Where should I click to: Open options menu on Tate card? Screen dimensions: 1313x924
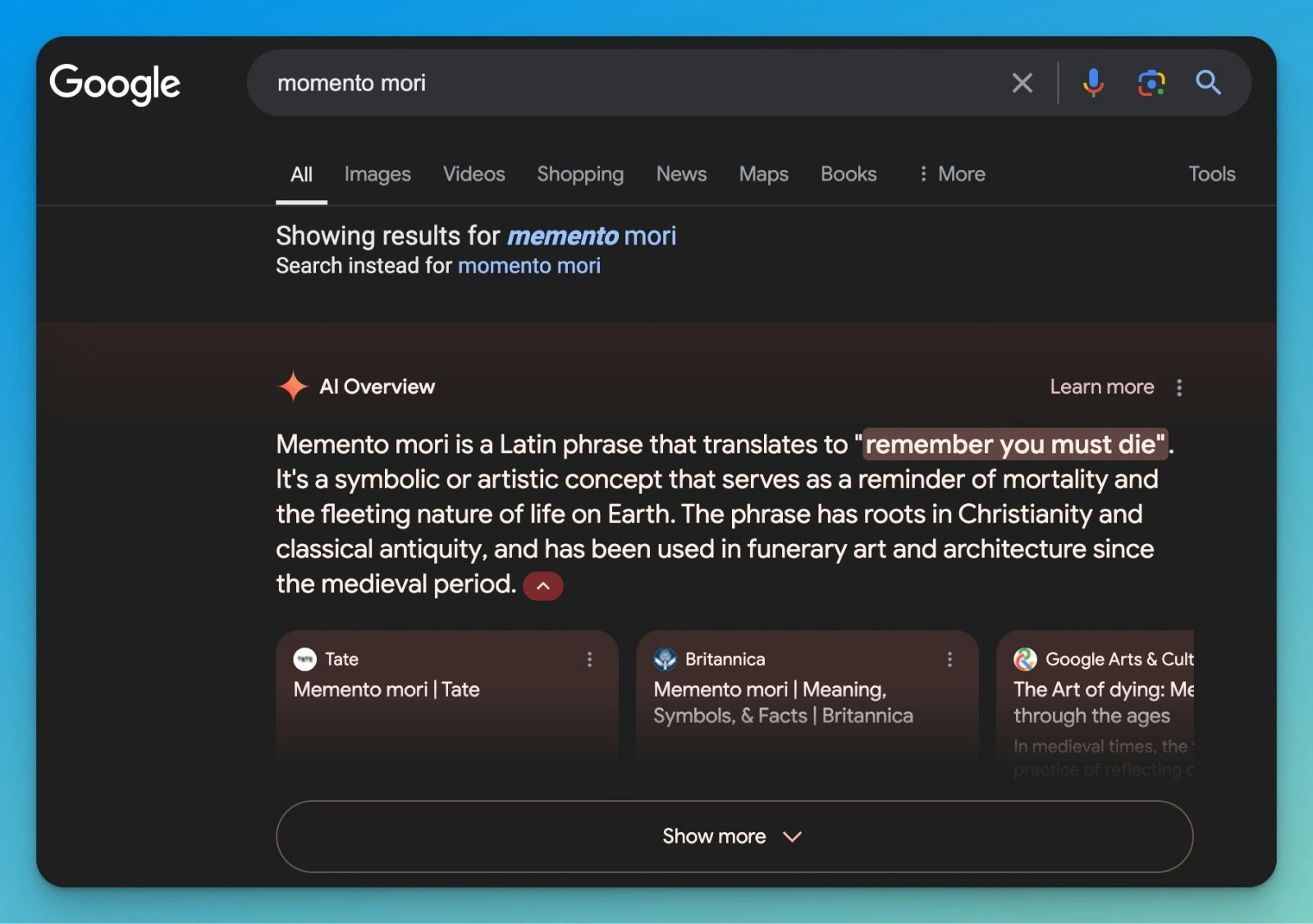pos(589,660)
